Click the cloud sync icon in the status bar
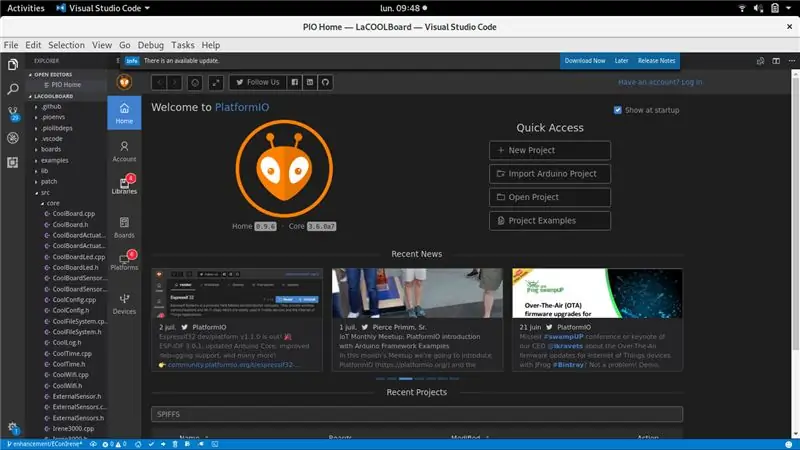Image resolution: width=800 pixels, height=450 pixels. coord(93,444)
